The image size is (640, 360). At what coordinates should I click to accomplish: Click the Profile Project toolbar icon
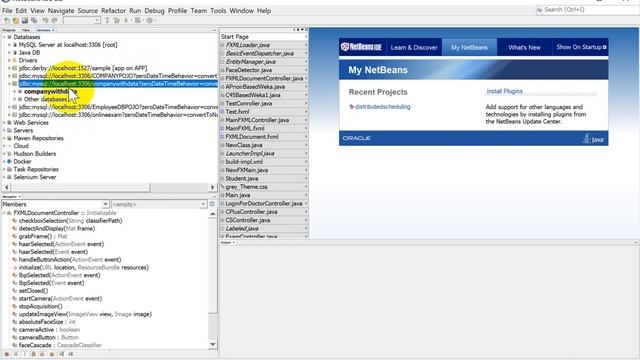pyautogui.click(x=150, y=20)
